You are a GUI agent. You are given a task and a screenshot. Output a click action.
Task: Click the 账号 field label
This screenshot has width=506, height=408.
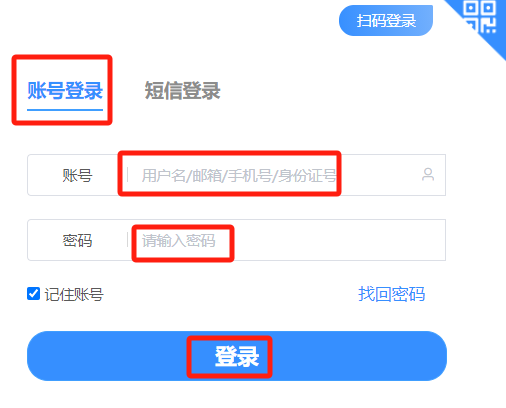77,175
